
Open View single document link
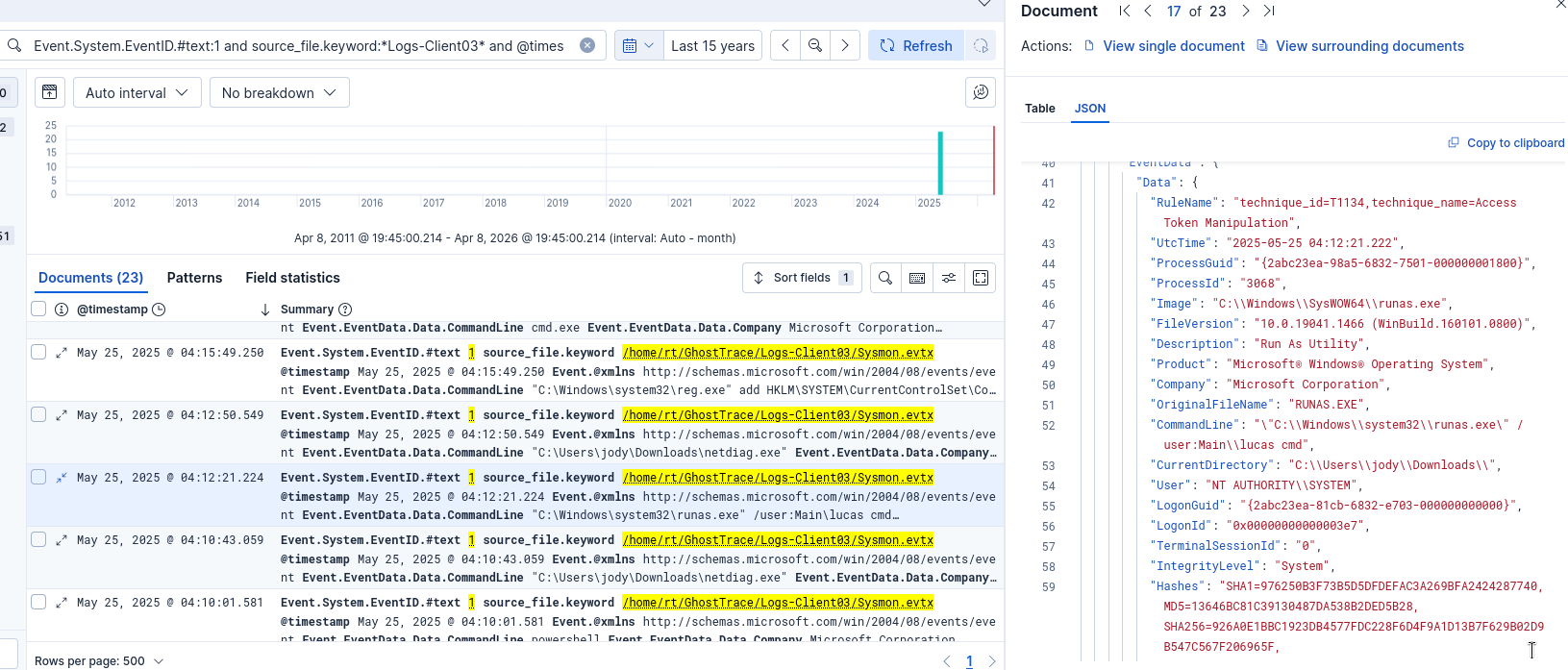coord(1164,46)
